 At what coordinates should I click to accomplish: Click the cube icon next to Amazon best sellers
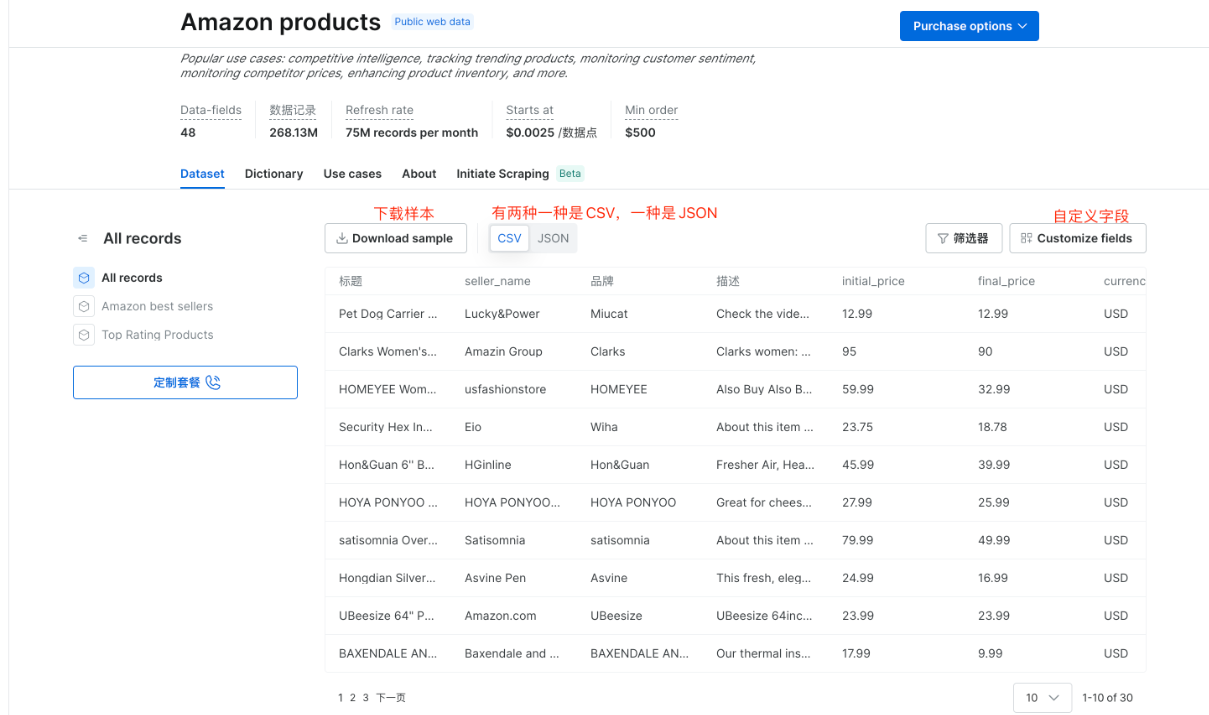point(84,306)
